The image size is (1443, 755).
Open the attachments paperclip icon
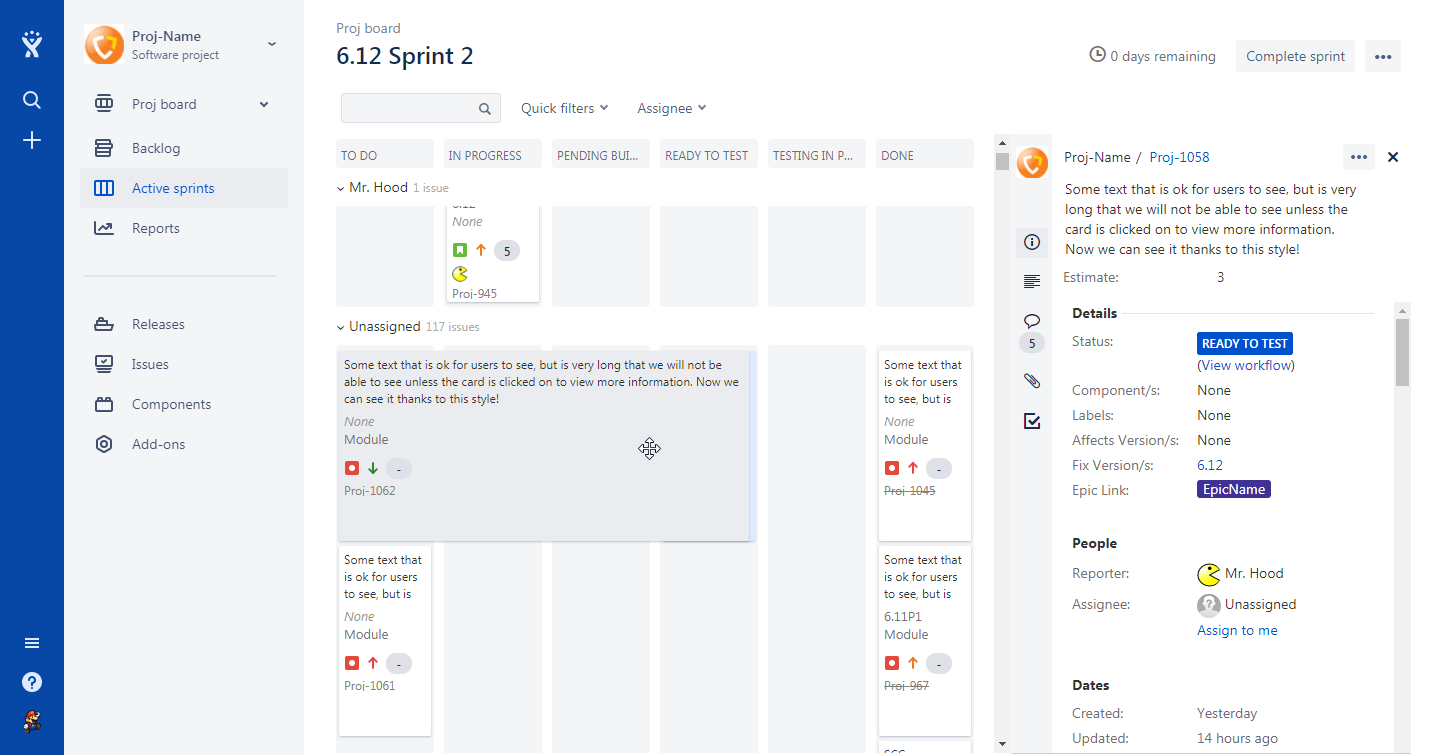click(1032, 380)
